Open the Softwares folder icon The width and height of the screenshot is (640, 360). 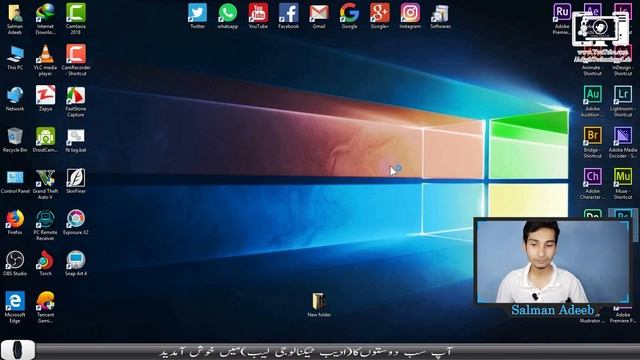point(440,13)
